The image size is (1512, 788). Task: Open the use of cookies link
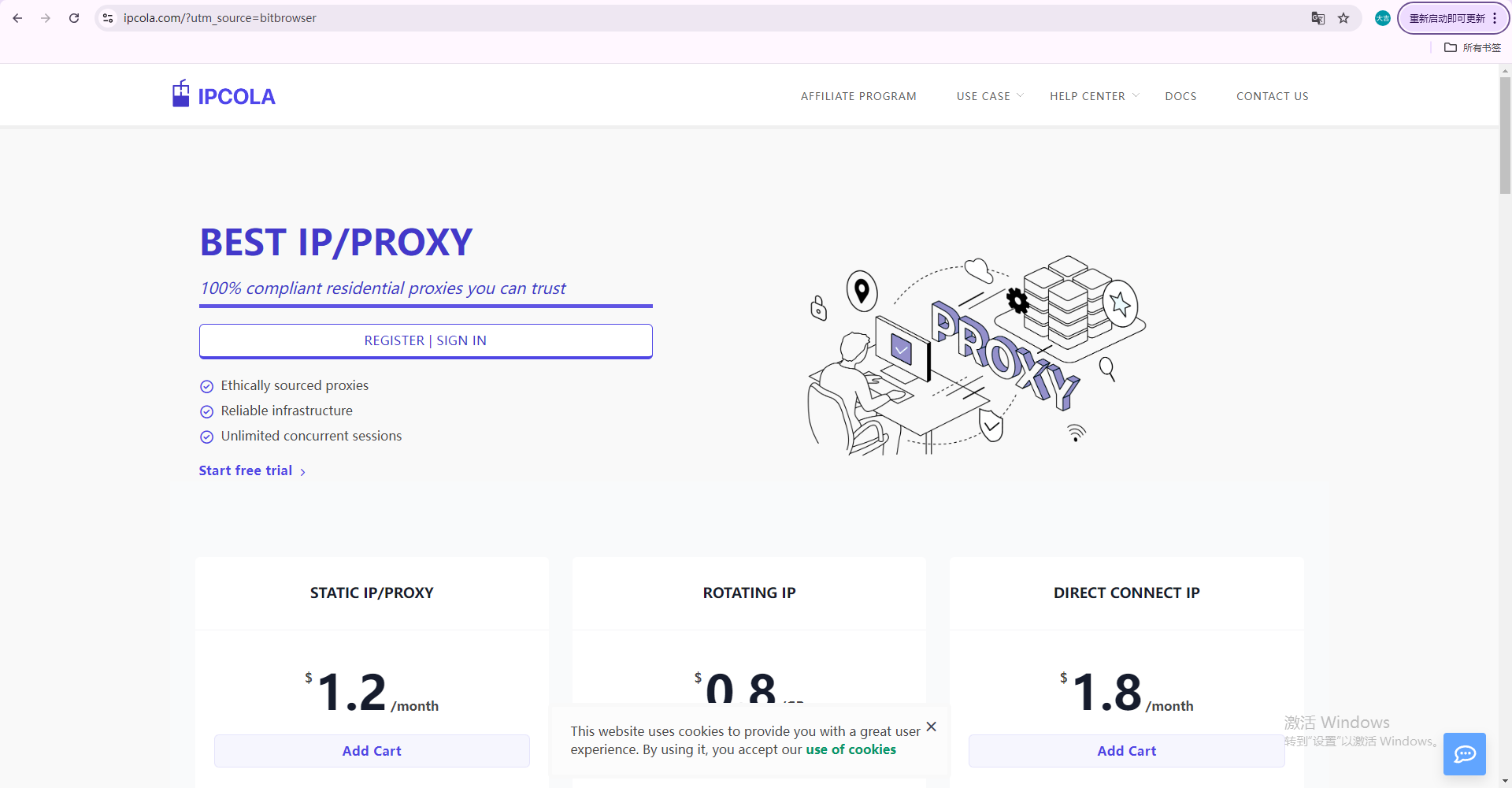click(x=850, y=749)
